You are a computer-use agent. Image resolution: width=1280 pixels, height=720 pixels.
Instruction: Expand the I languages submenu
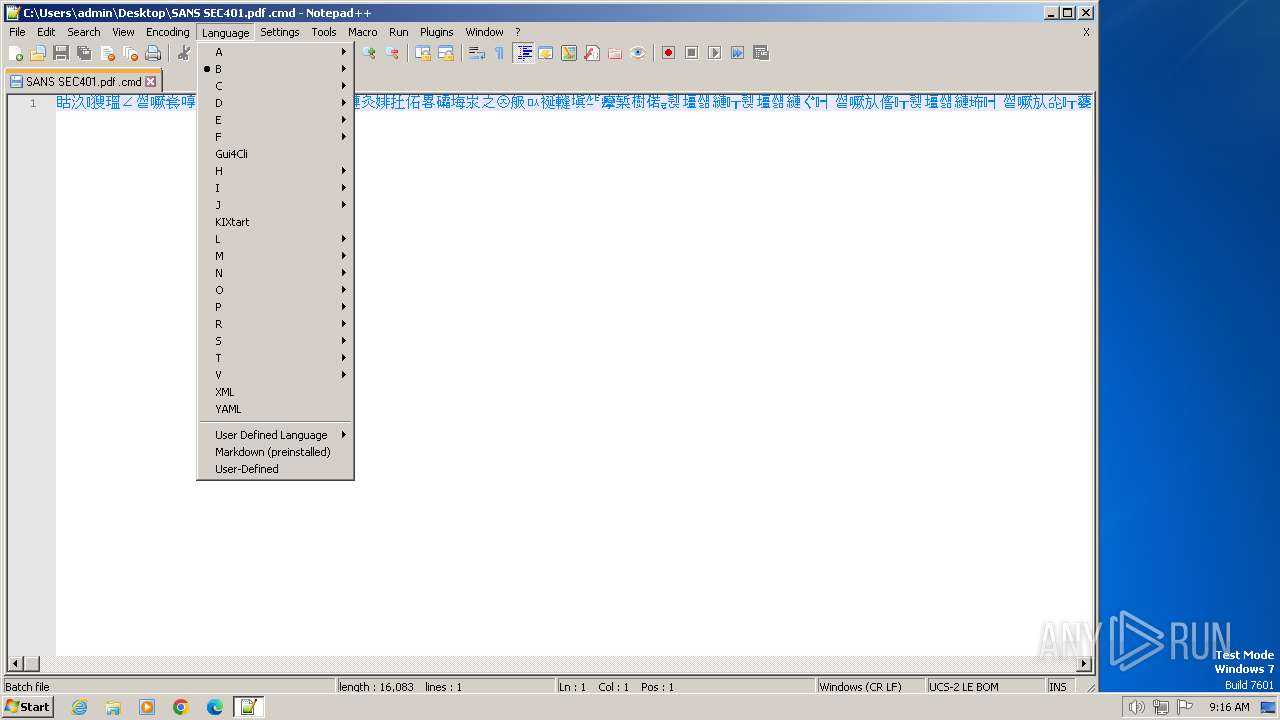click(276, 188)
